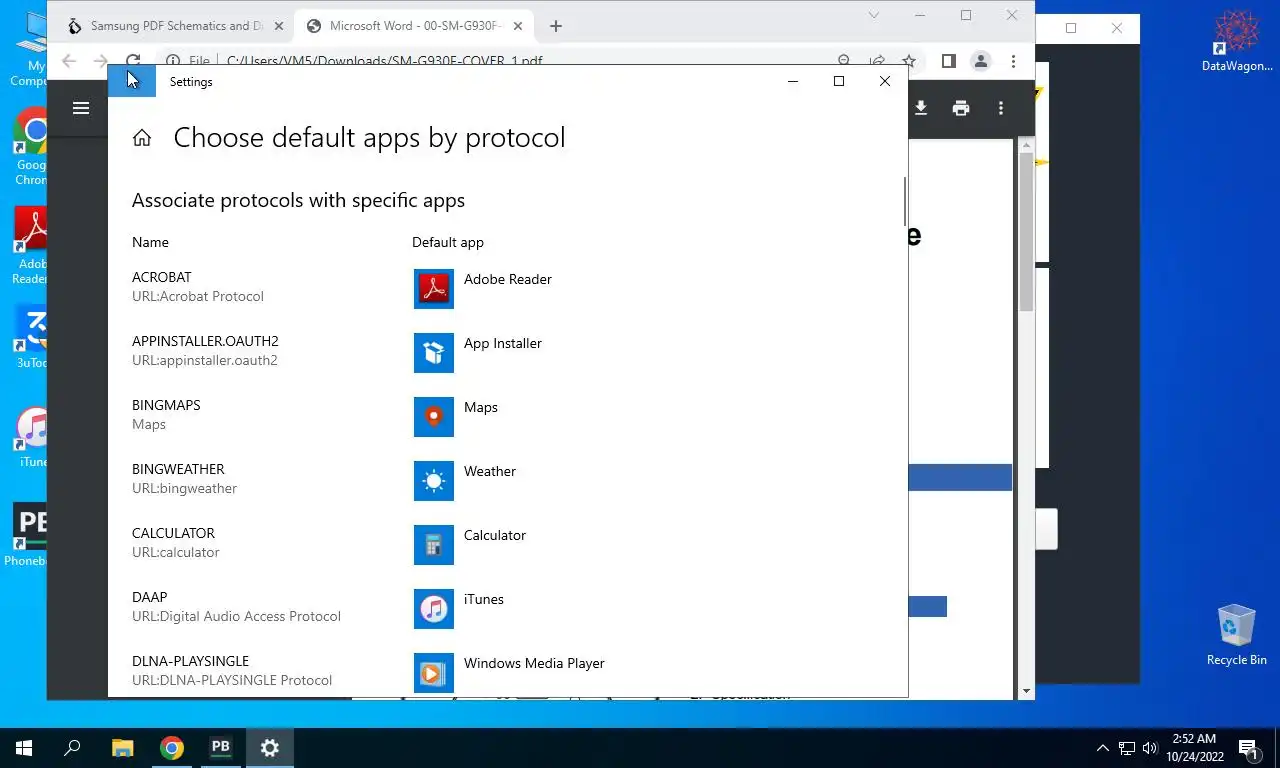This screenshot has height=768, width=1280.
Task: Open Chrome three-dot menu
Action: (x=1013, y=61)
